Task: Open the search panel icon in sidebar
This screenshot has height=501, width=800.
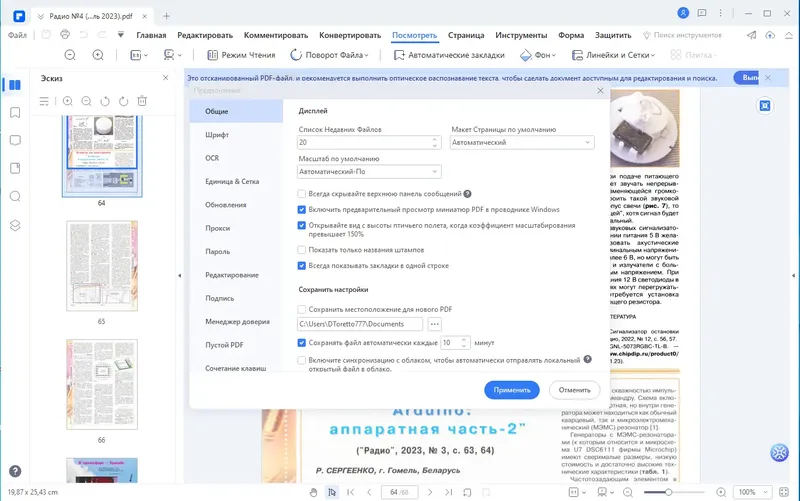Action: coord(15,196)
